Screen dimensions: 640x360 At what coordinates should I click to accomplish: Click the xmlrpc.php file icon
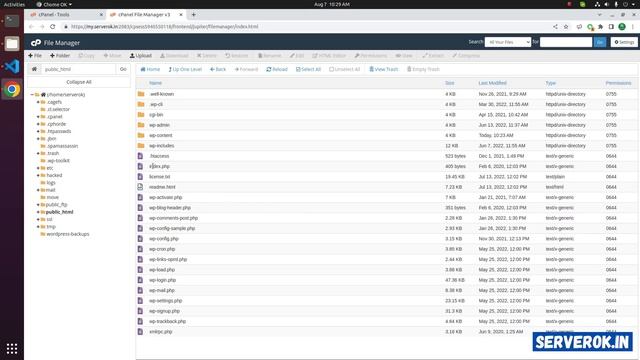pos(140,332)
